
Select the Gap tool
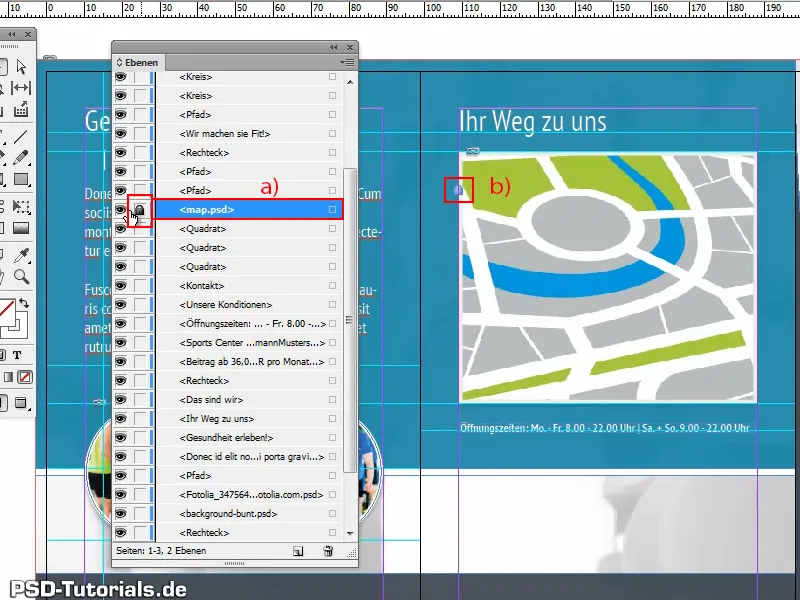tap(21, 88)
